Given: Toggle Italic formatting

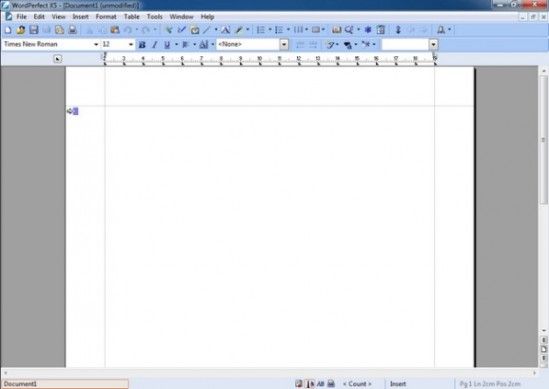Looking at the screenshot, I should pyautogui.click(x=154, y=44).
